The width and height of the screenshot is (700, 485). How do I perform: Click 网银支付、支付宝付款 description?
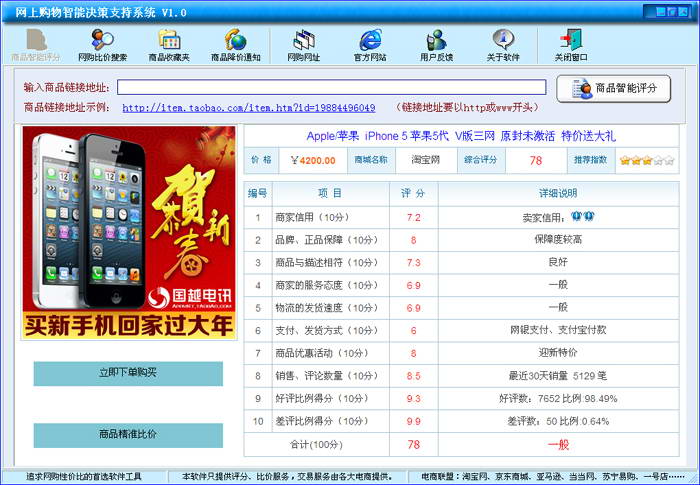pyautogui.click(x=558, y=330)
